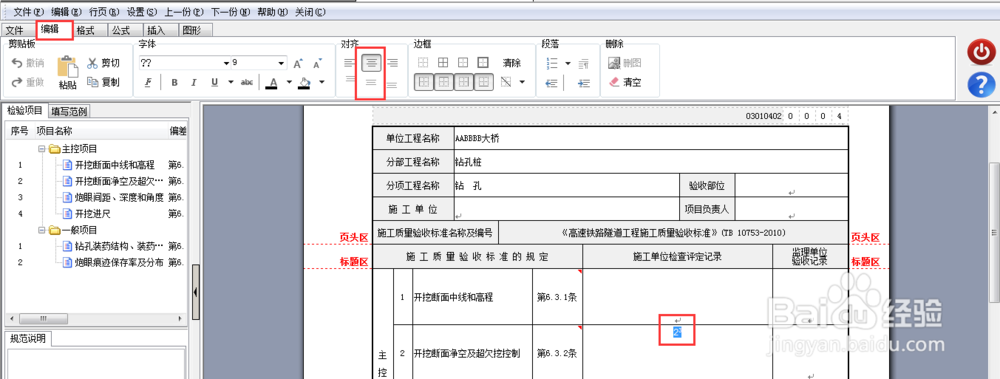The height and width of the screenshot is (379, 1000).
Task: Cut selection with 剪切 scissors icon
Action: point(92,63)
